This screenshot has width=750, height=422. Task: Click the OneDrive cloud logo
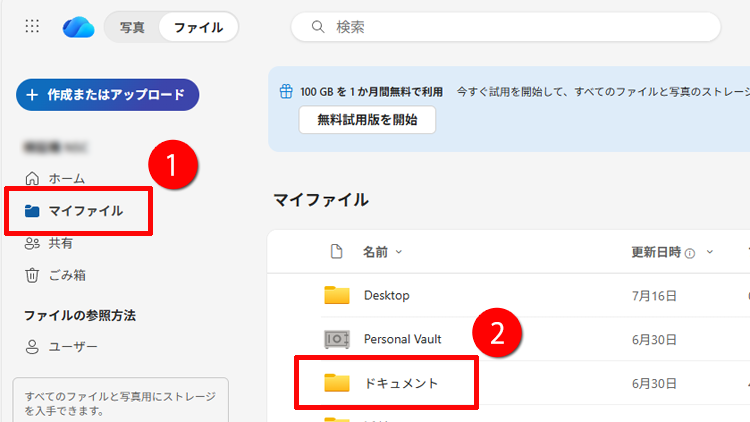pyautogui.click(x=77, y=27)
